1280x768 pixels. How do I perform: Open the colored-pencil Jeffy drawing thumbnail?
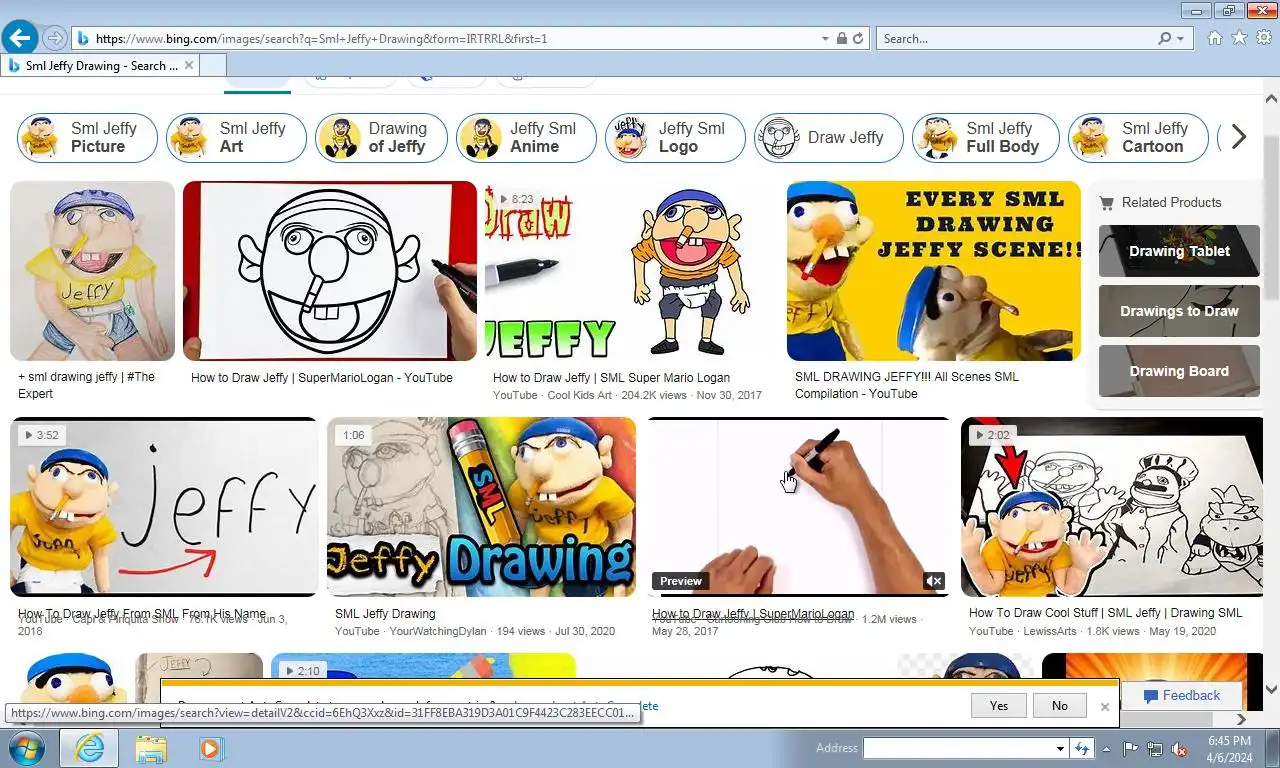[92, 271]
